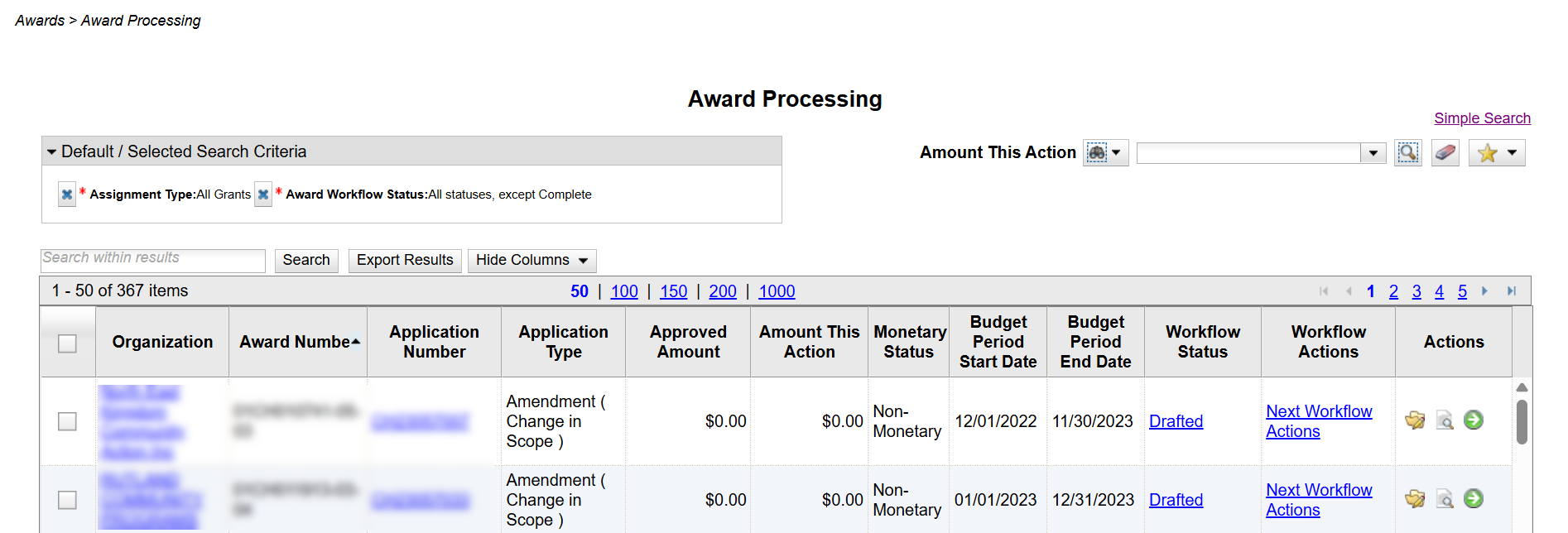This screenshot has height=533, width=1568.
Task: Click the magnifier search icon beside the filter field
Action: (x=1407, y=153)
